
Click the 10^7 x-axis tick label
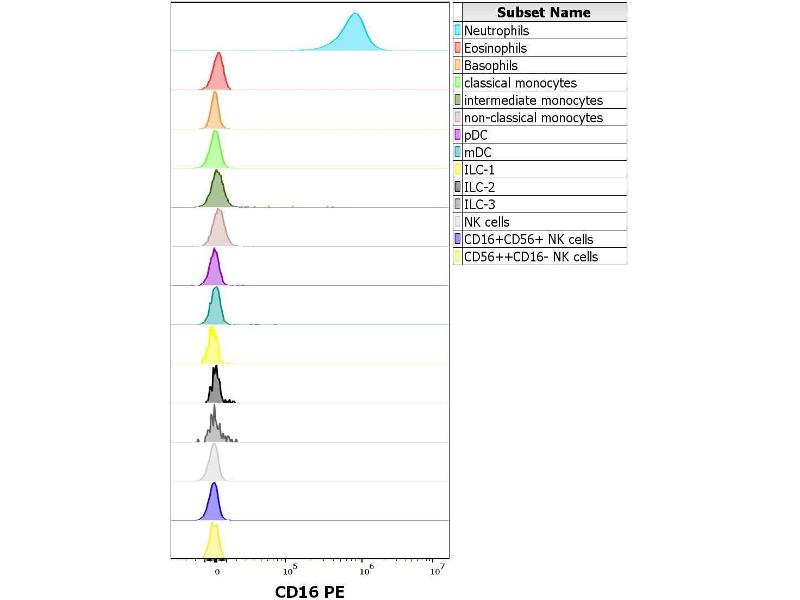(437, 570)
